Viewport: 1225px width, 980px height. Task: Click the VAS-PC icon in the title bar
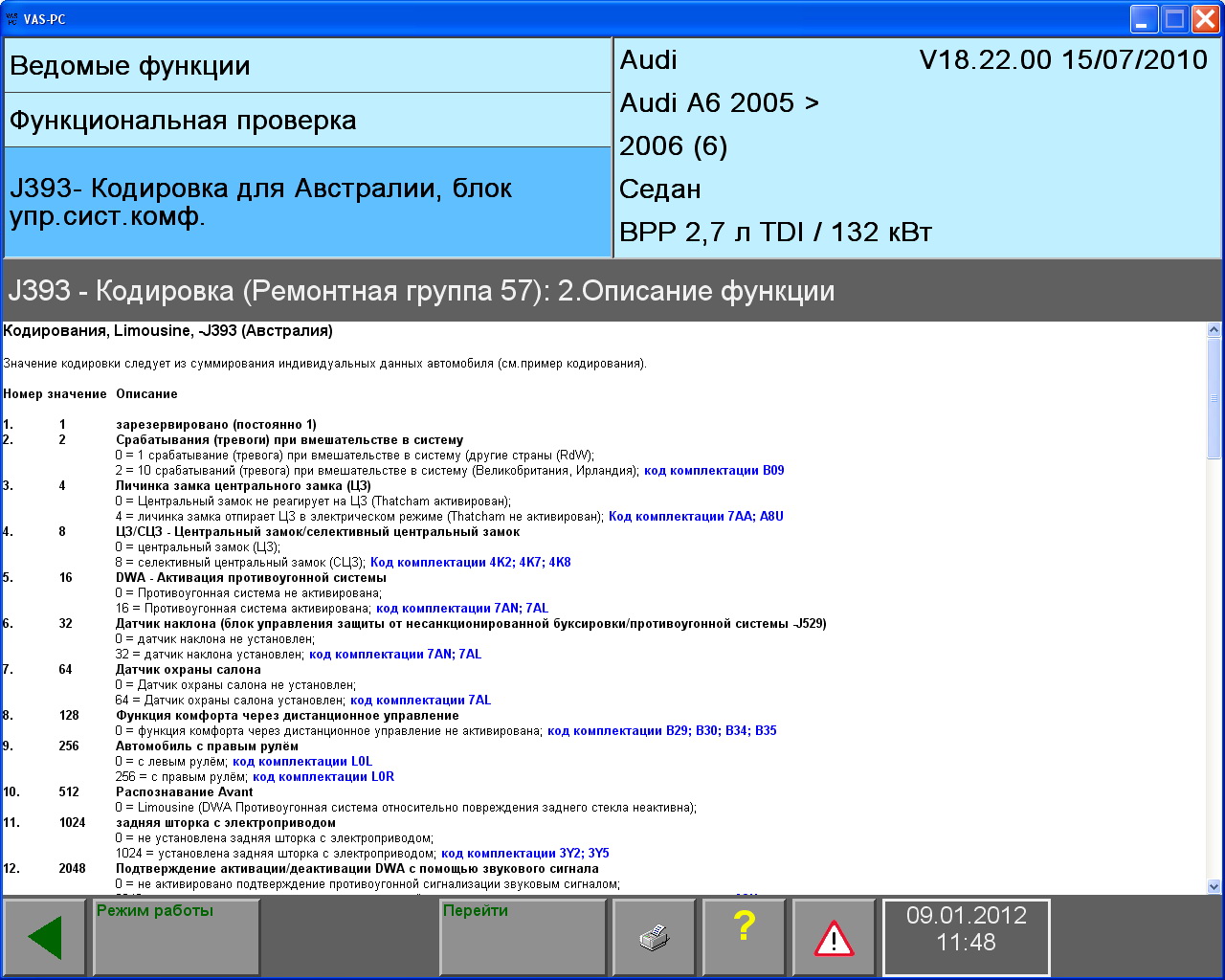pos(12,18)
